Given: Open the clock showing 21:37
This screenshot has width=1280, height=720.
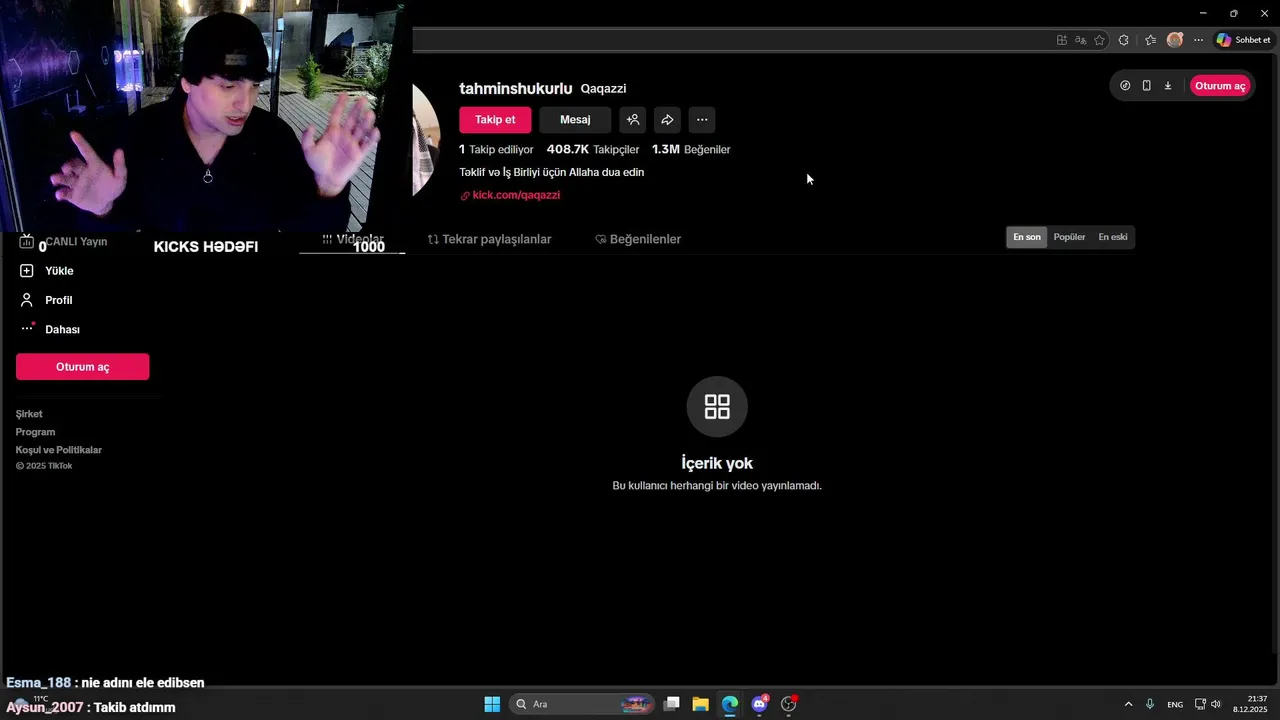Looking at the screenshot, I should (x=1251, y=704).
